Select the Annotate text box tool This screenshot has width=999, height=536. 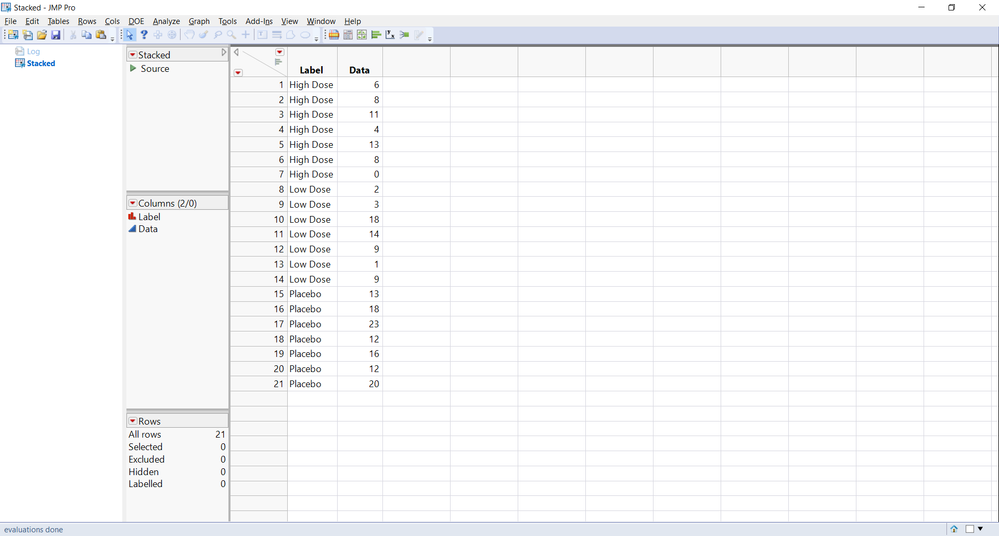(262, 35)
